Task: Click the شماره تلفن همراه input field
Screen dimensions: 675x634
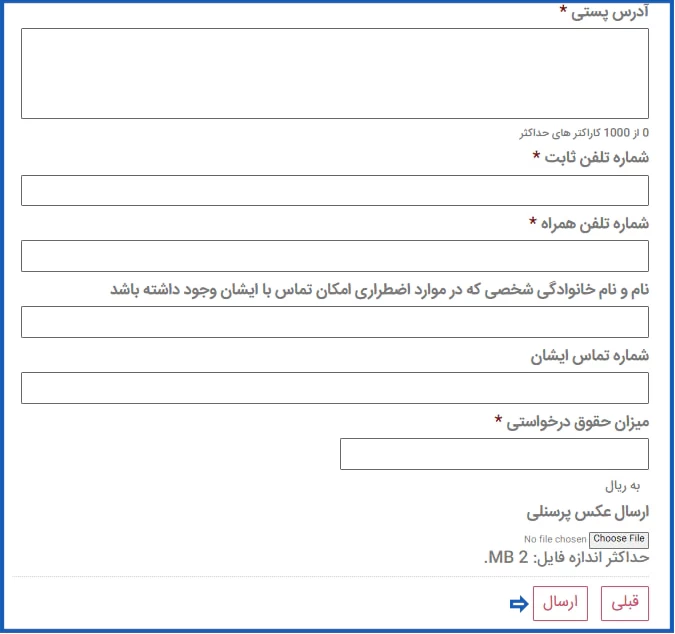Action: coord(334,256)
